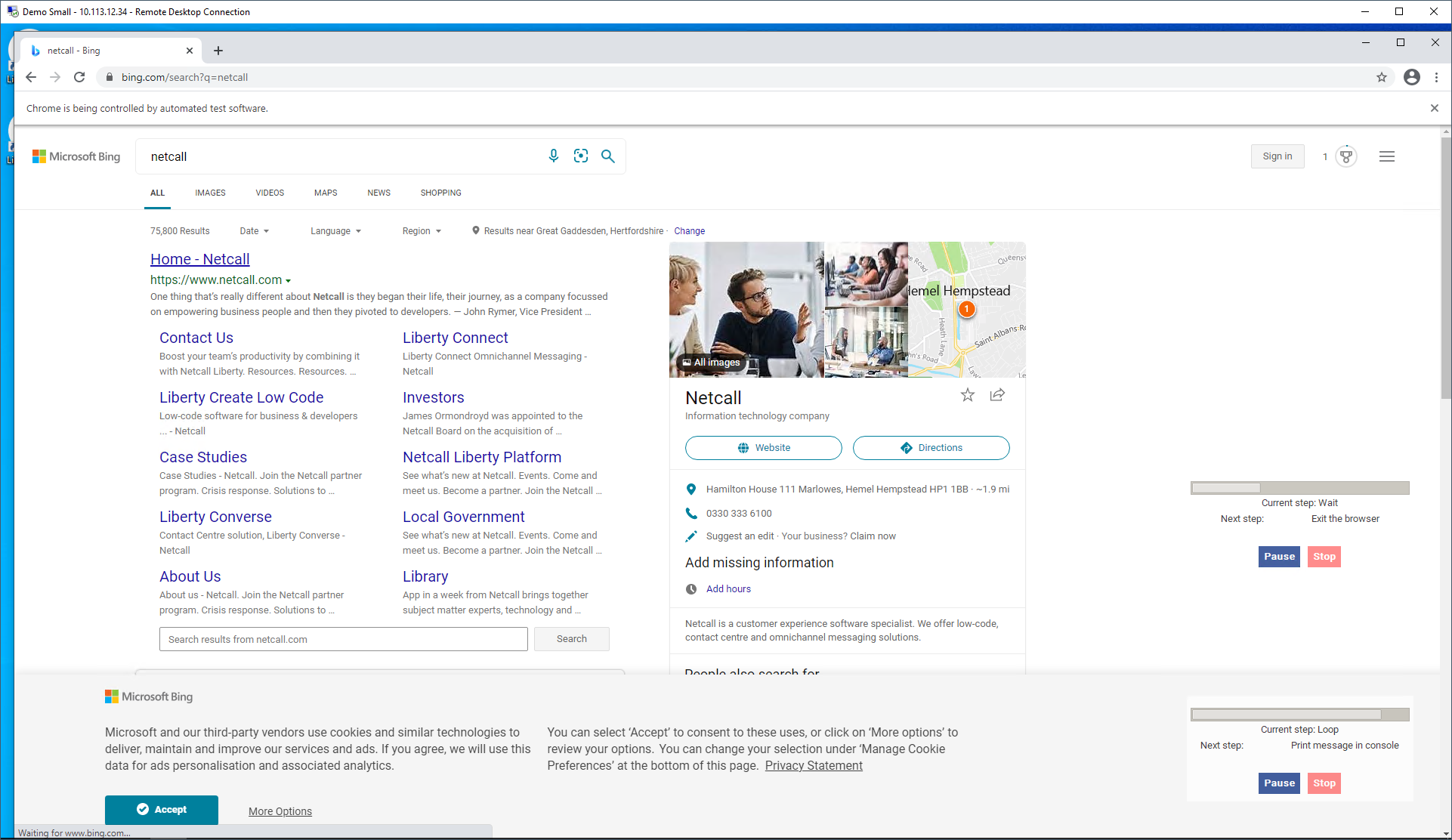Screen dimensions: 1452x840
Task: Click the Wait step progress bar
Action: 1299,488
